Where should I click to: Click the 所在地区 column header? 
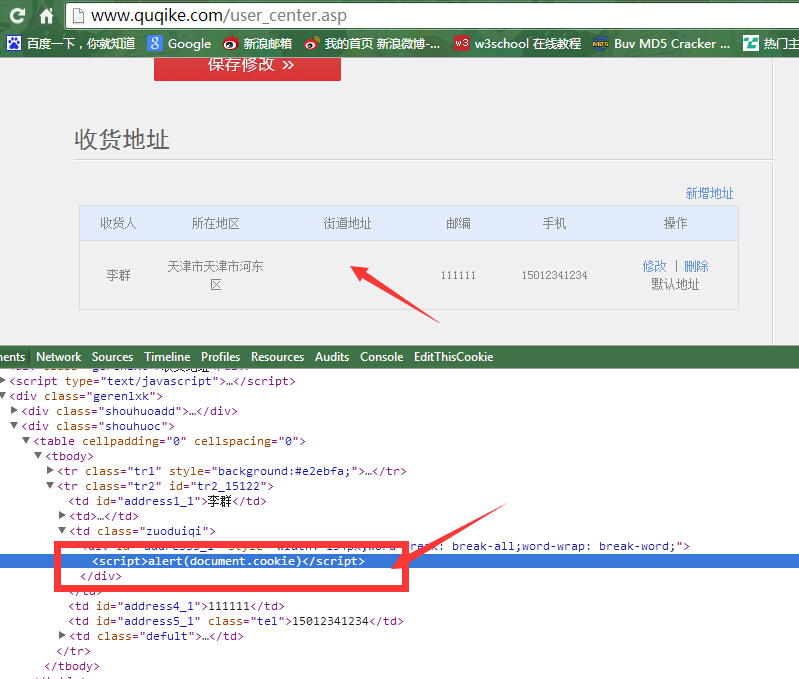point(216,223)
